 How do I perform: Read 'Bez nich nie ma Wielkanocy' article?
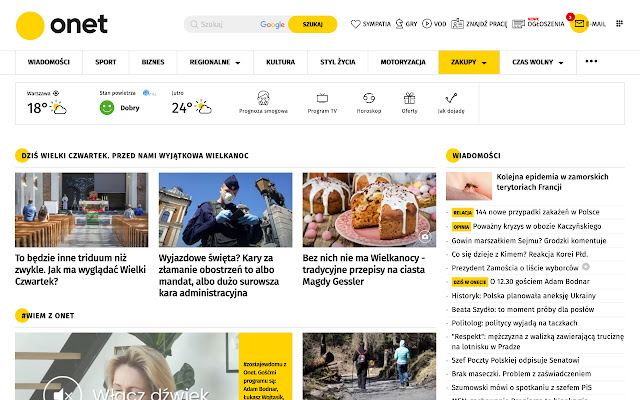tap(364, 269)
